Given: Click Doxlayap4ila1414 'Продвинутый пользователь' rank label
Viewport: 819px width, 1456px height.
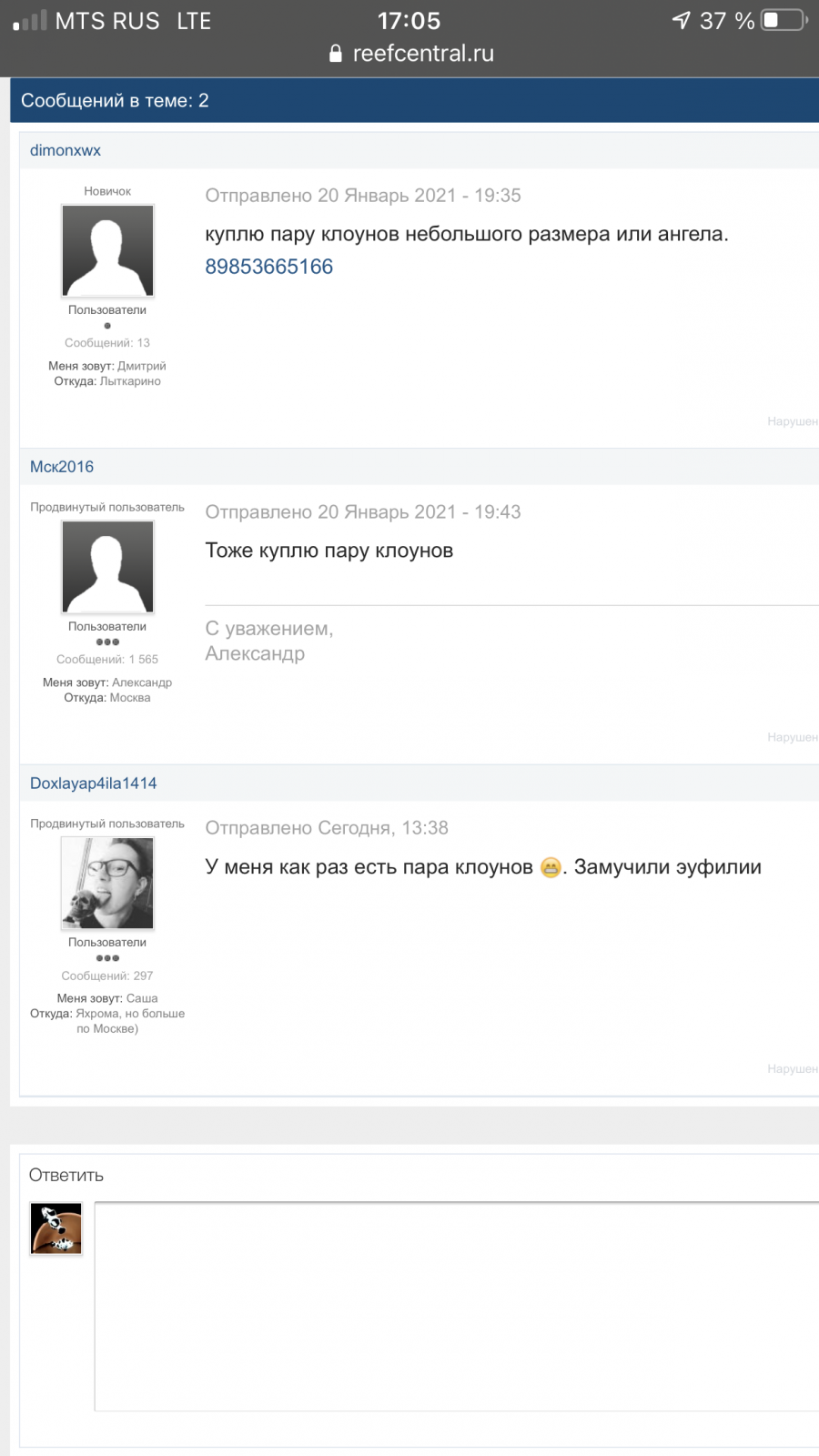Looking at the screenshot, I should click(107, 824).
